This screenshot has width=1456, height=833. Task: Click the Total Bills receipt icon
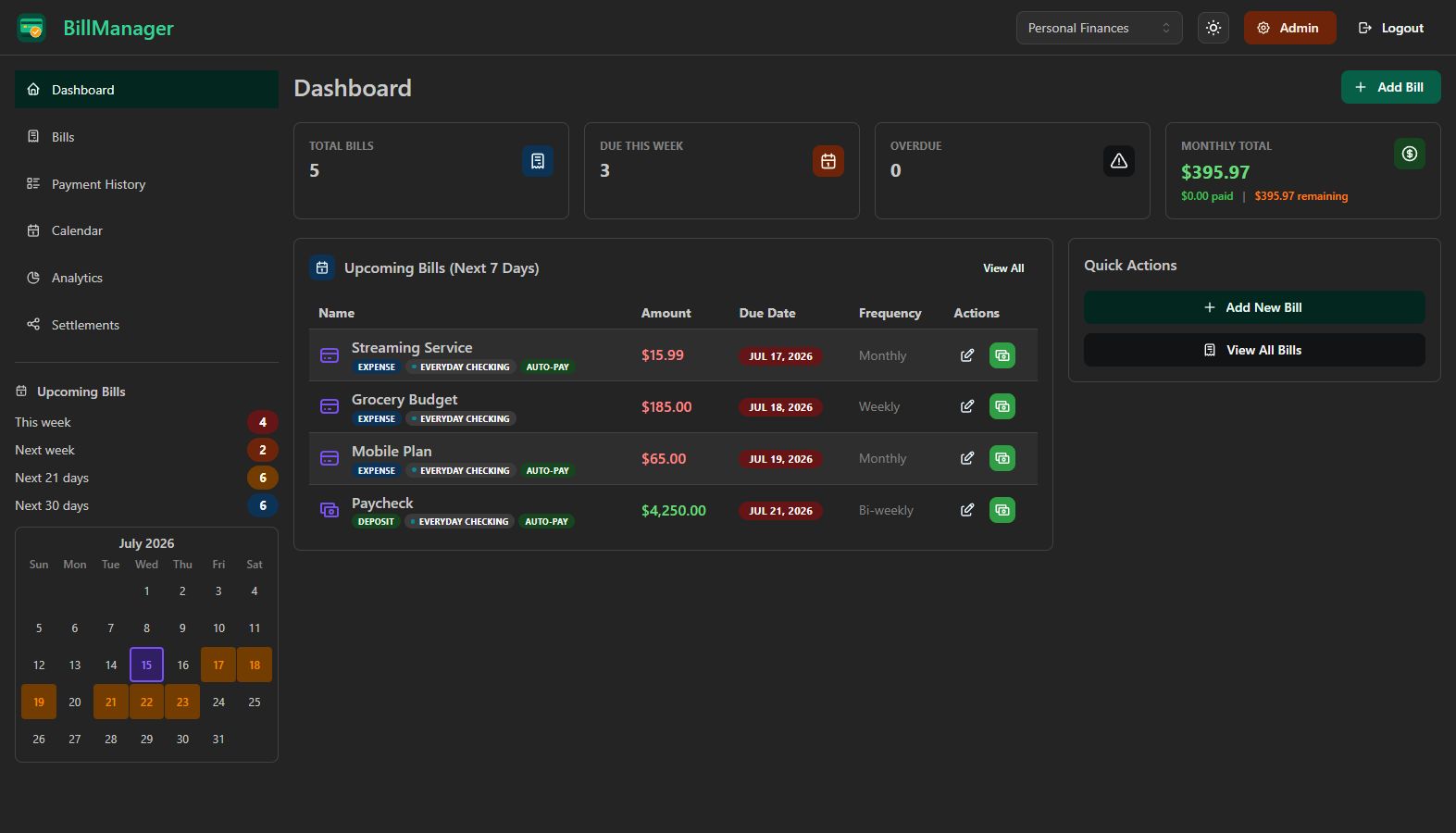click(538, 161)
